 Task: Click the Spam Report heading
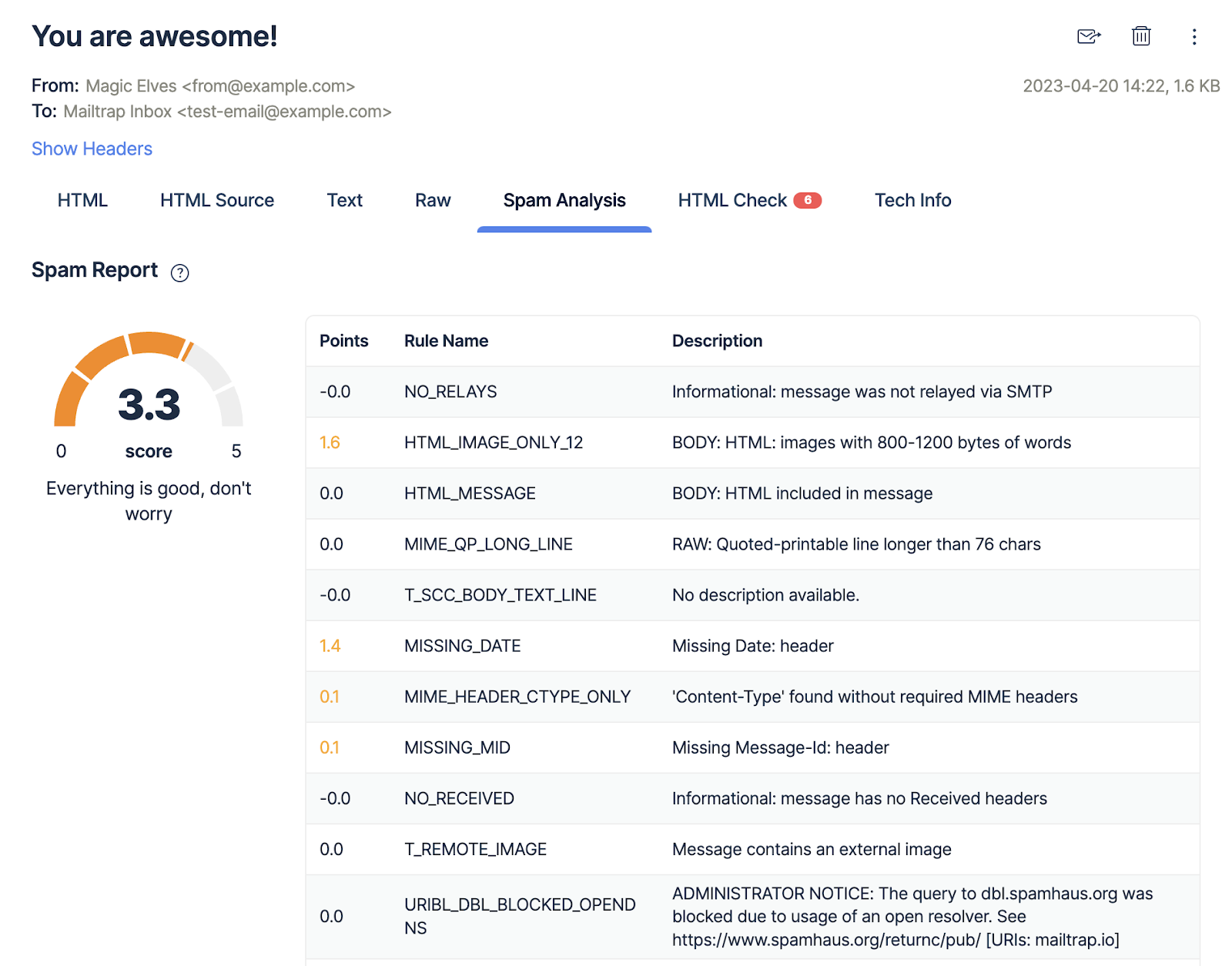[x=95, y=270]
